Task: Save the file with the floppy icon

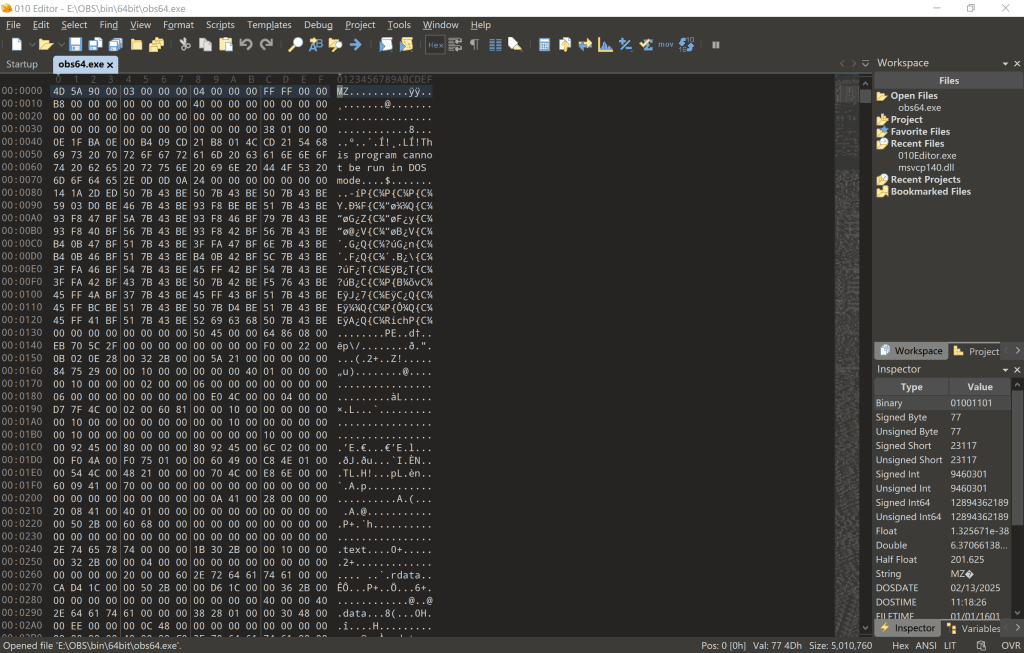Action: coord(75,44)
